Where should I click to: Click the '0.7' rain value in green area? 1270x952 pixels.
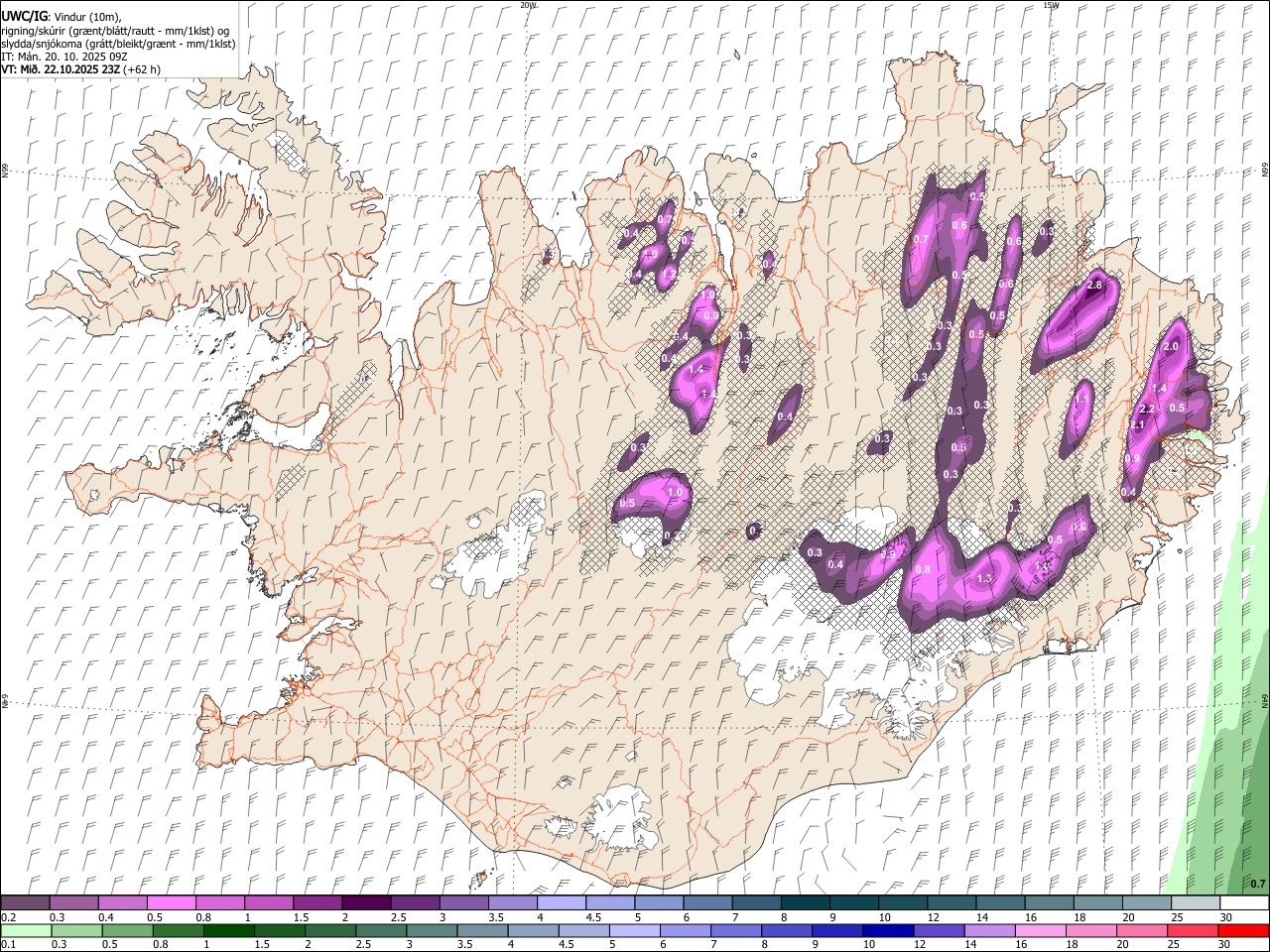pos(1257,884)
